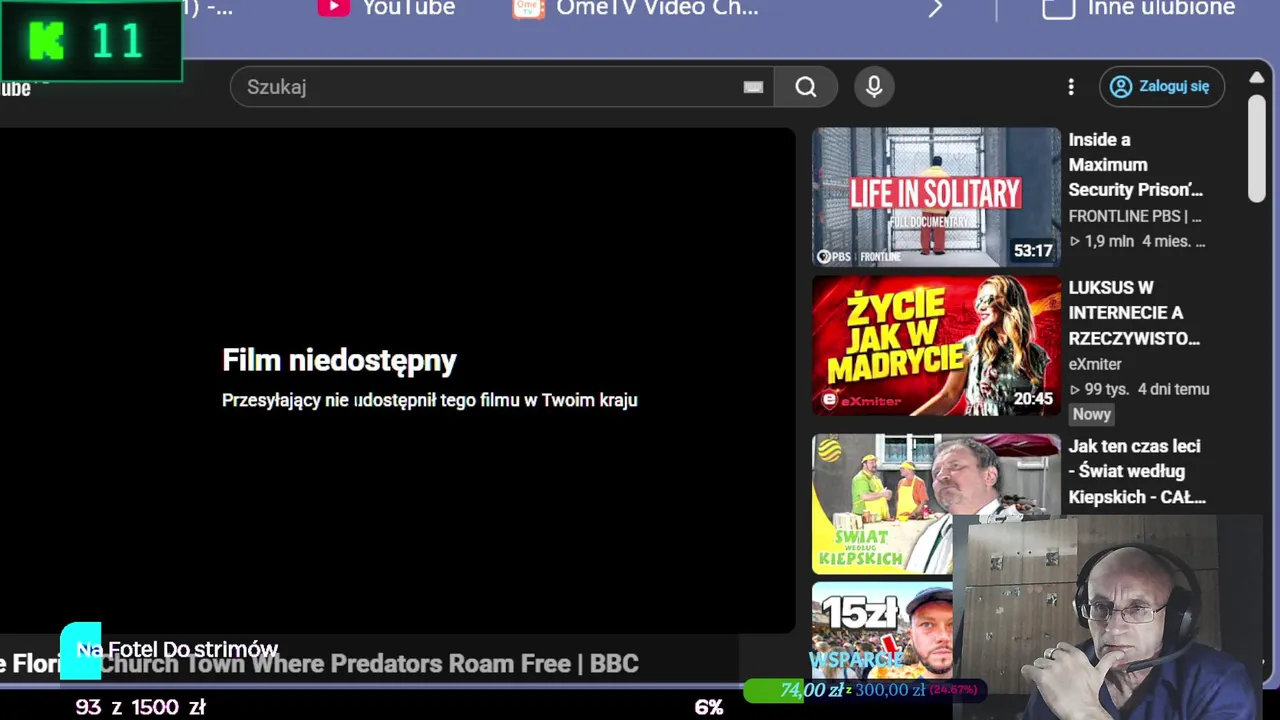
Task: Open the 15zł Wsparcie video thumbnail
Action: click(x=883, y=630)
